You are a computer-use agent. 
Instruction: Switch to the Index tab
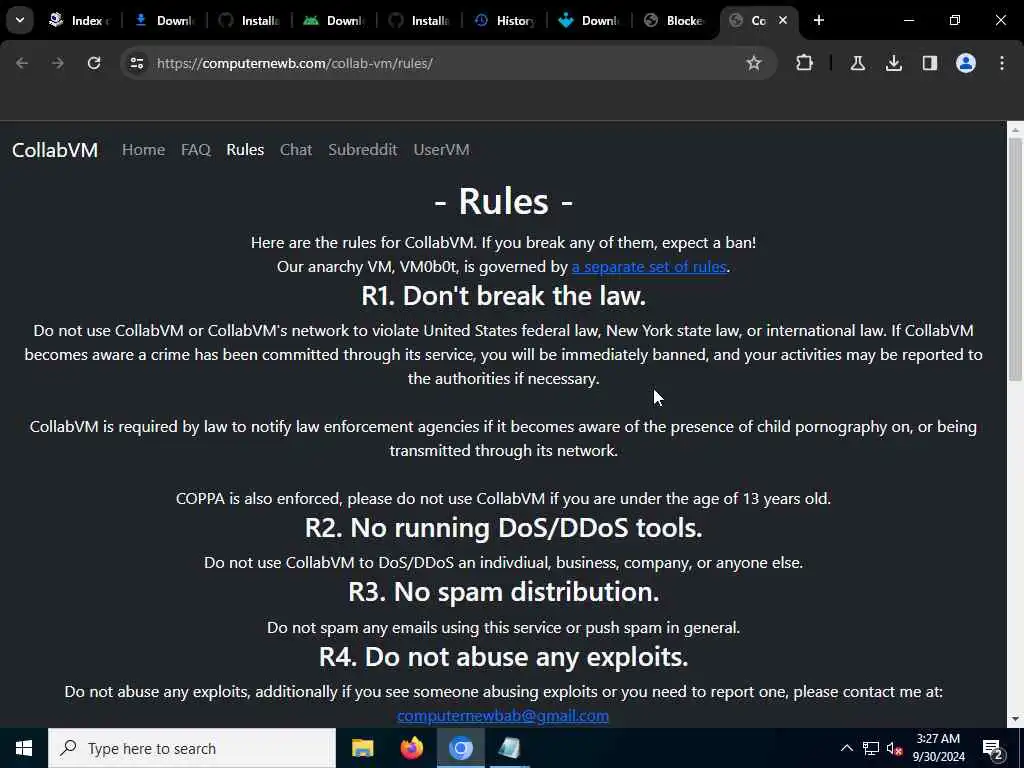(x=78, y=20)
